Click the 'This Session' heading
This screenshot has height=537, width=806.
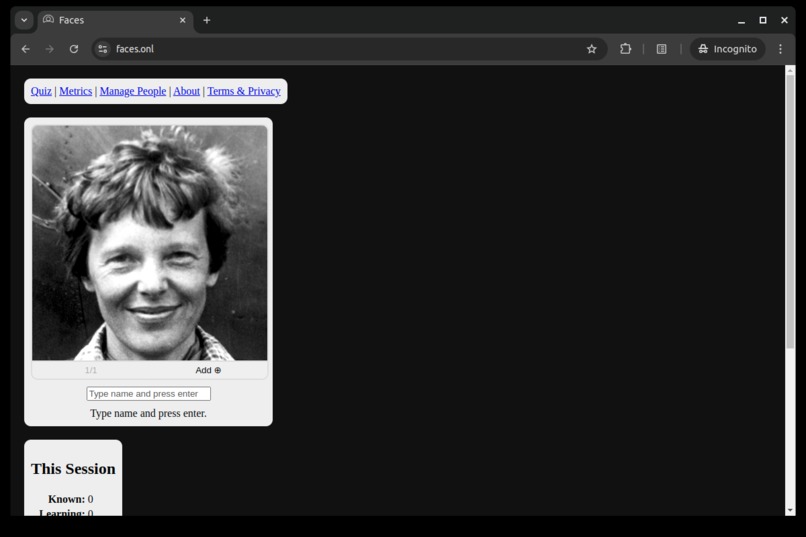point(73,469)
